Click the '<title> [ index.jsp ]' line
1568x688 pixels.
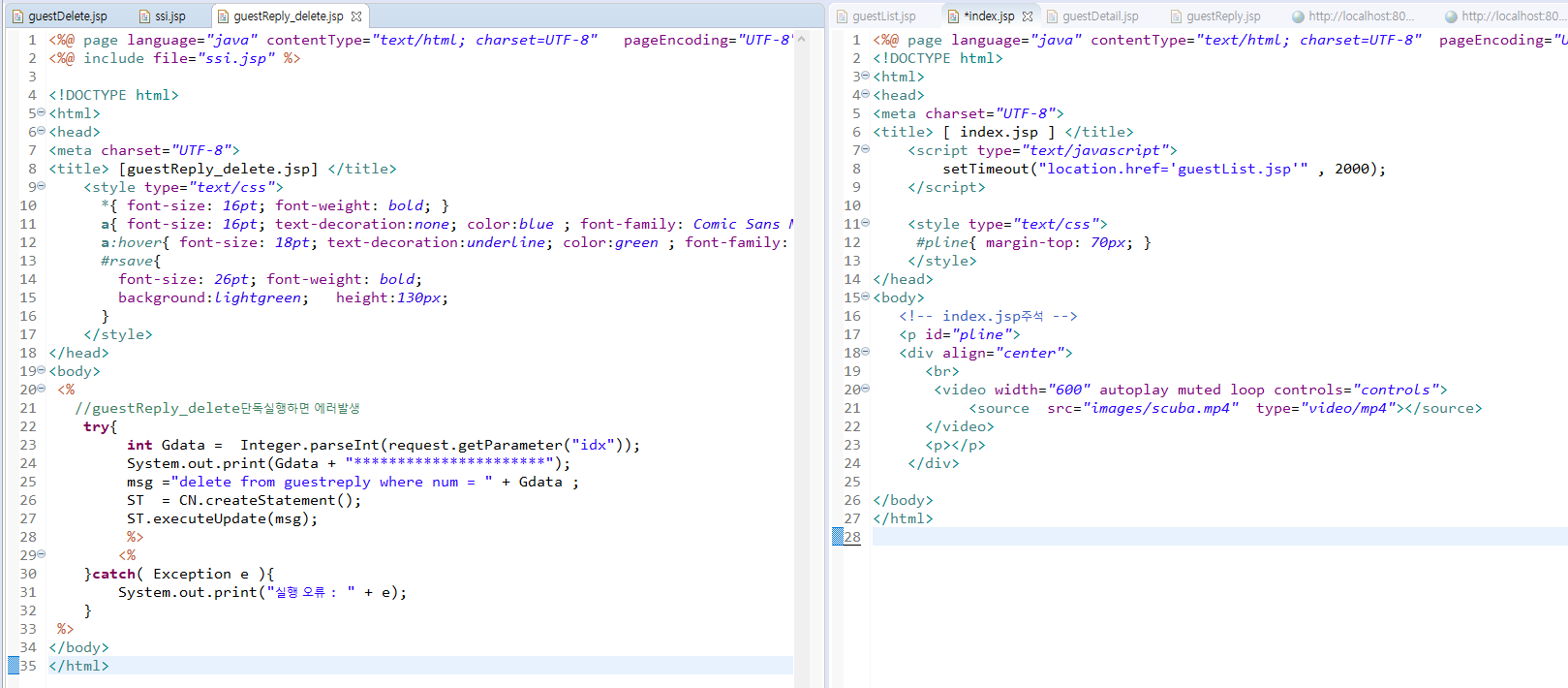coord(1002,132)
